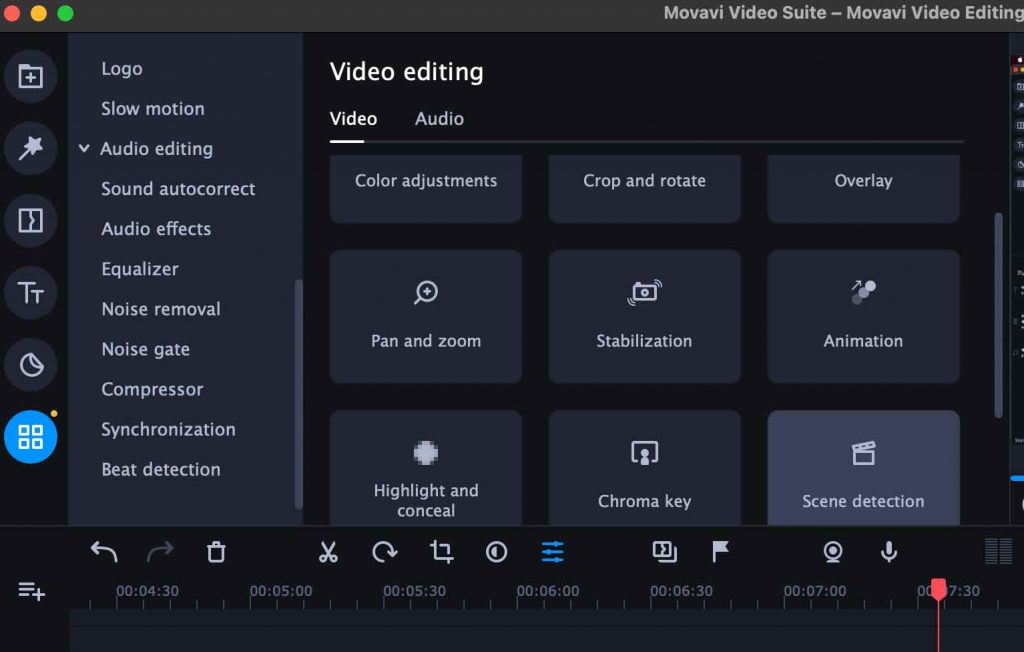Switch to the Video tab

(x=352, y=118)
